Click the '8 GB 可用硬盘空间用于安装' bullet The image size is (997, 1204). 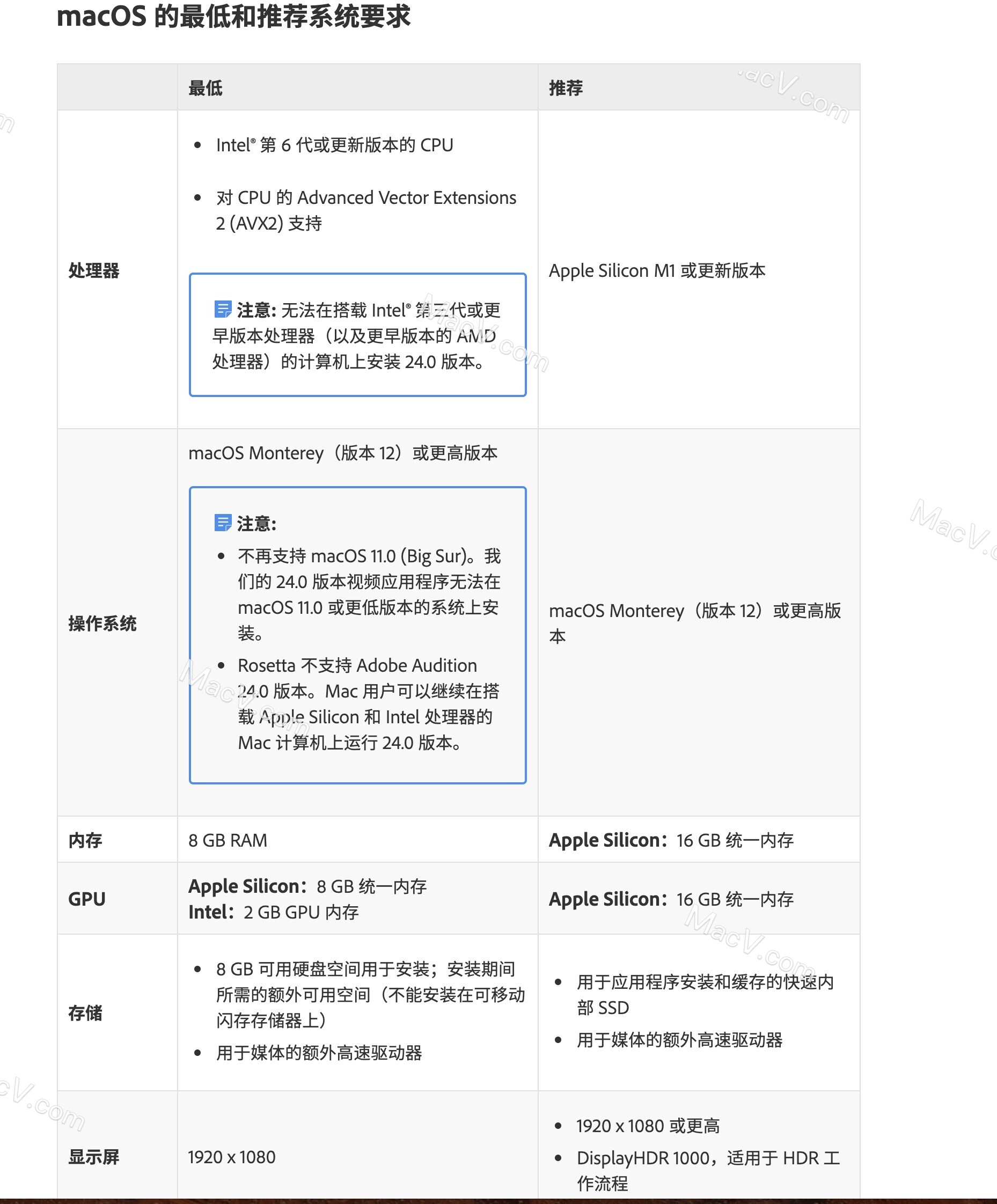(x=370, y=995)
